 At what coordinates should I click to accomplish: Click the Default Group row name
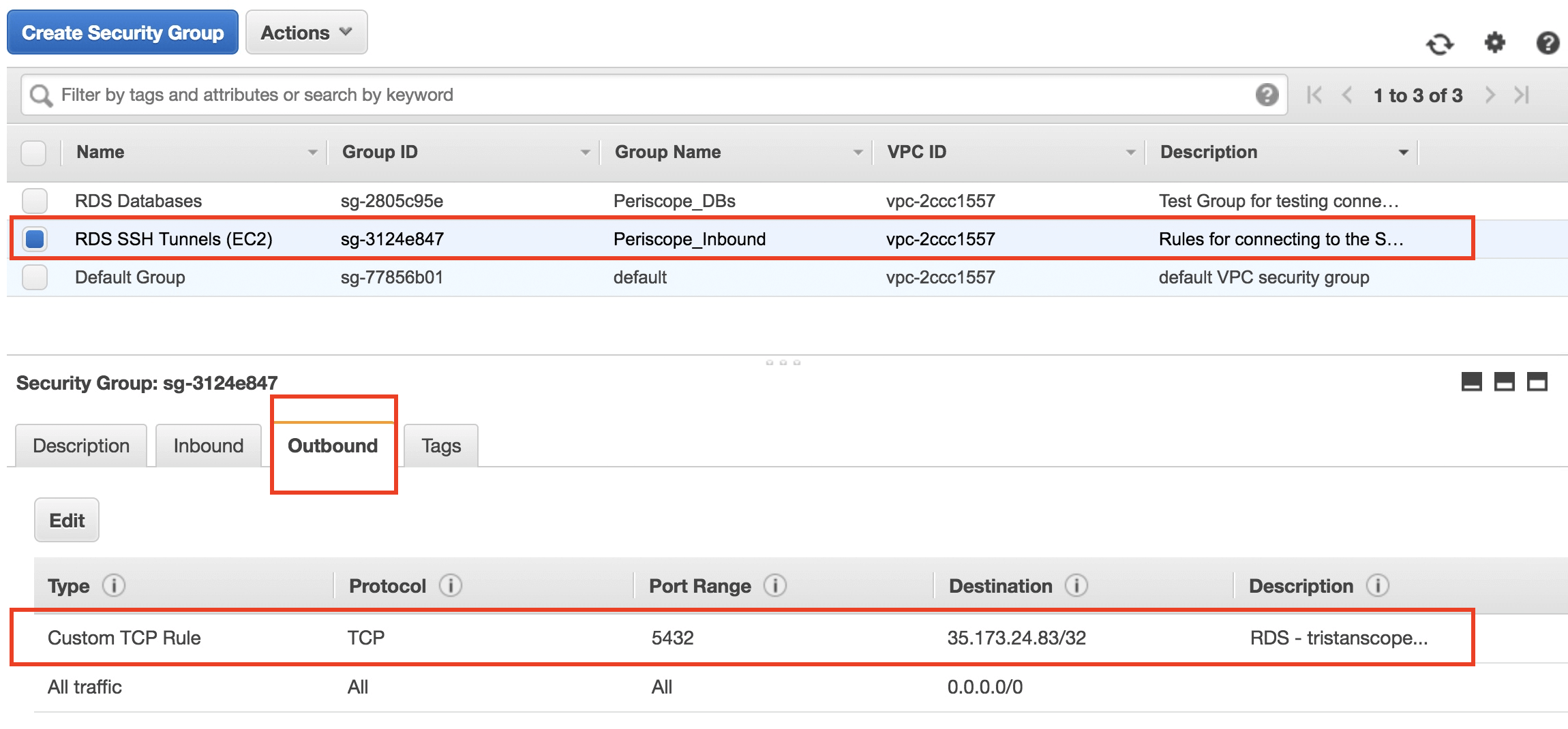click(x=130, y=277)
